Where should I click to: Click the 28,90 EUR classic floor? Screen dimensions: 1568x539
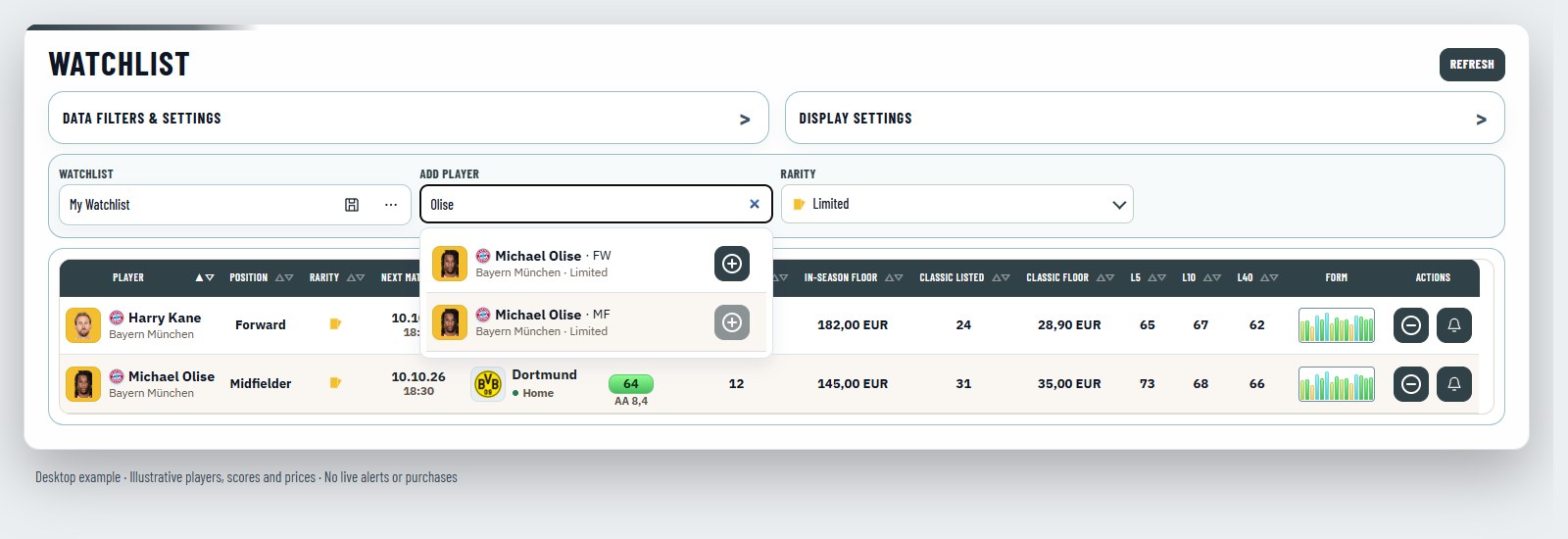1069,325
